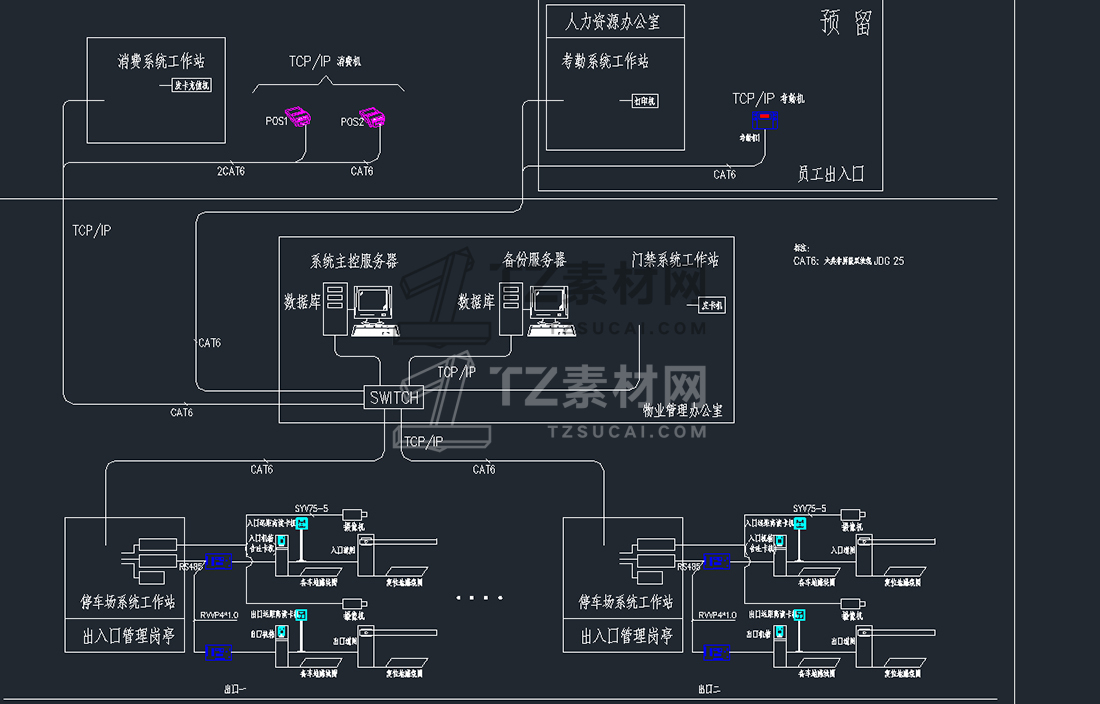Select cyan 入口远距离读卡机 reader at 出口一
Image resolution: width=1100 pixels, height=704 pixels.
302,523
